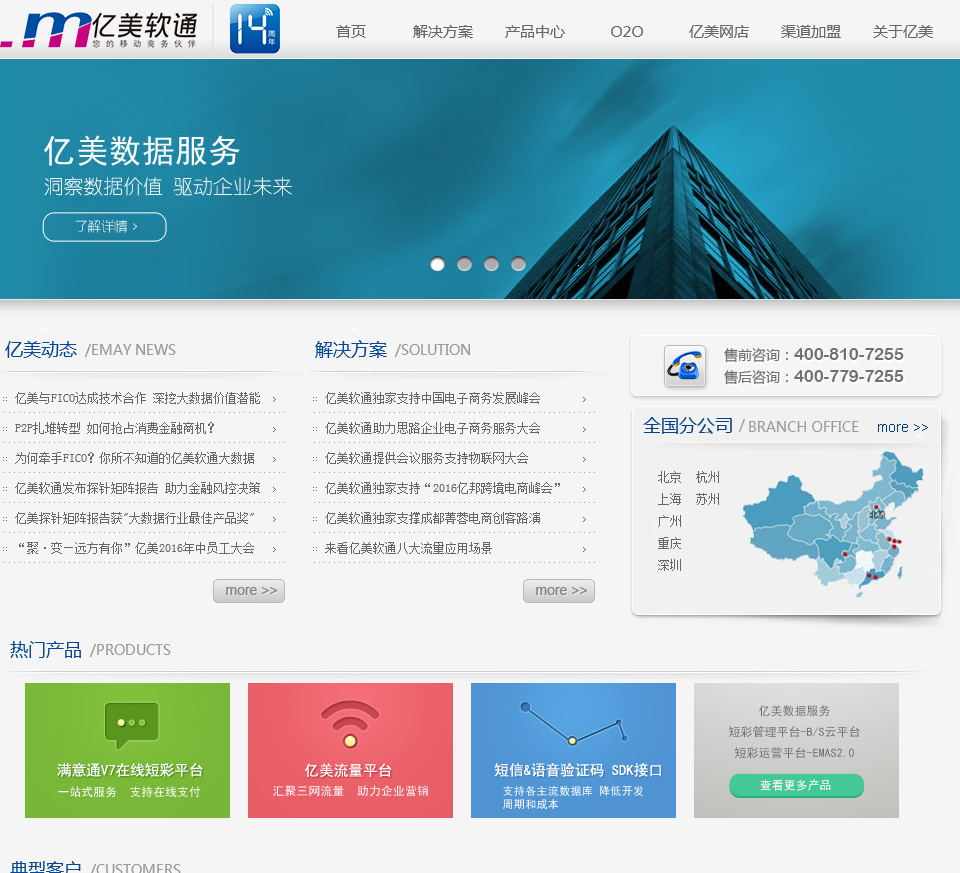Click more button under 解决方案 list
Viewport: 960px width, 873px height.
click(x=559, y=591)
